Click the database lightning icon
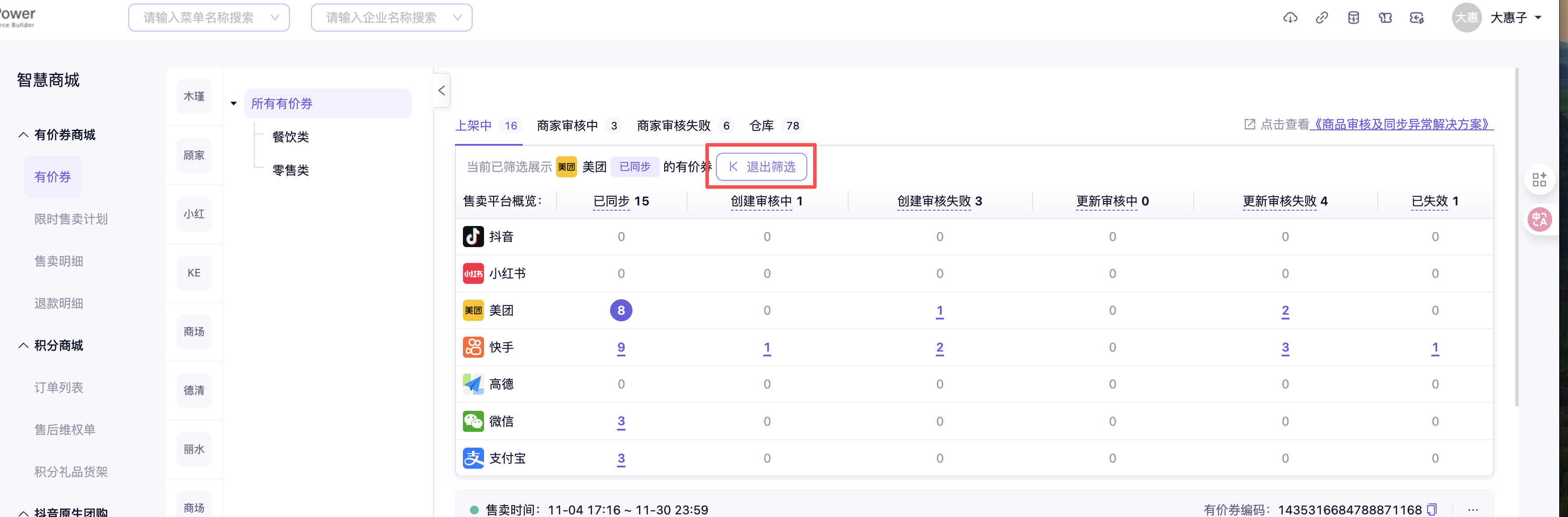1568x517 pixels. click(1353, 18)
